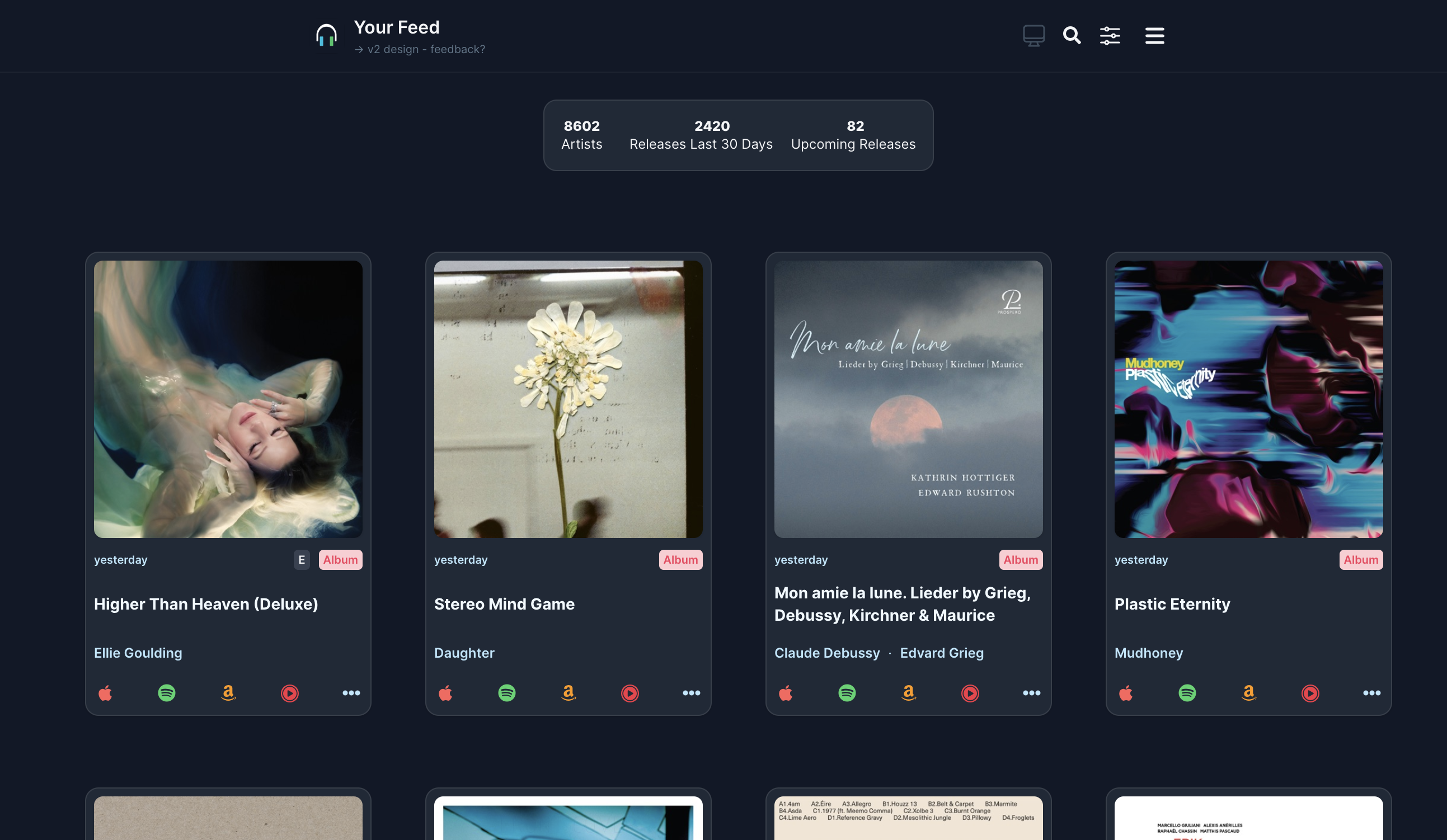
Task: Open the v2 design feedback link
Action: [420, 49]
